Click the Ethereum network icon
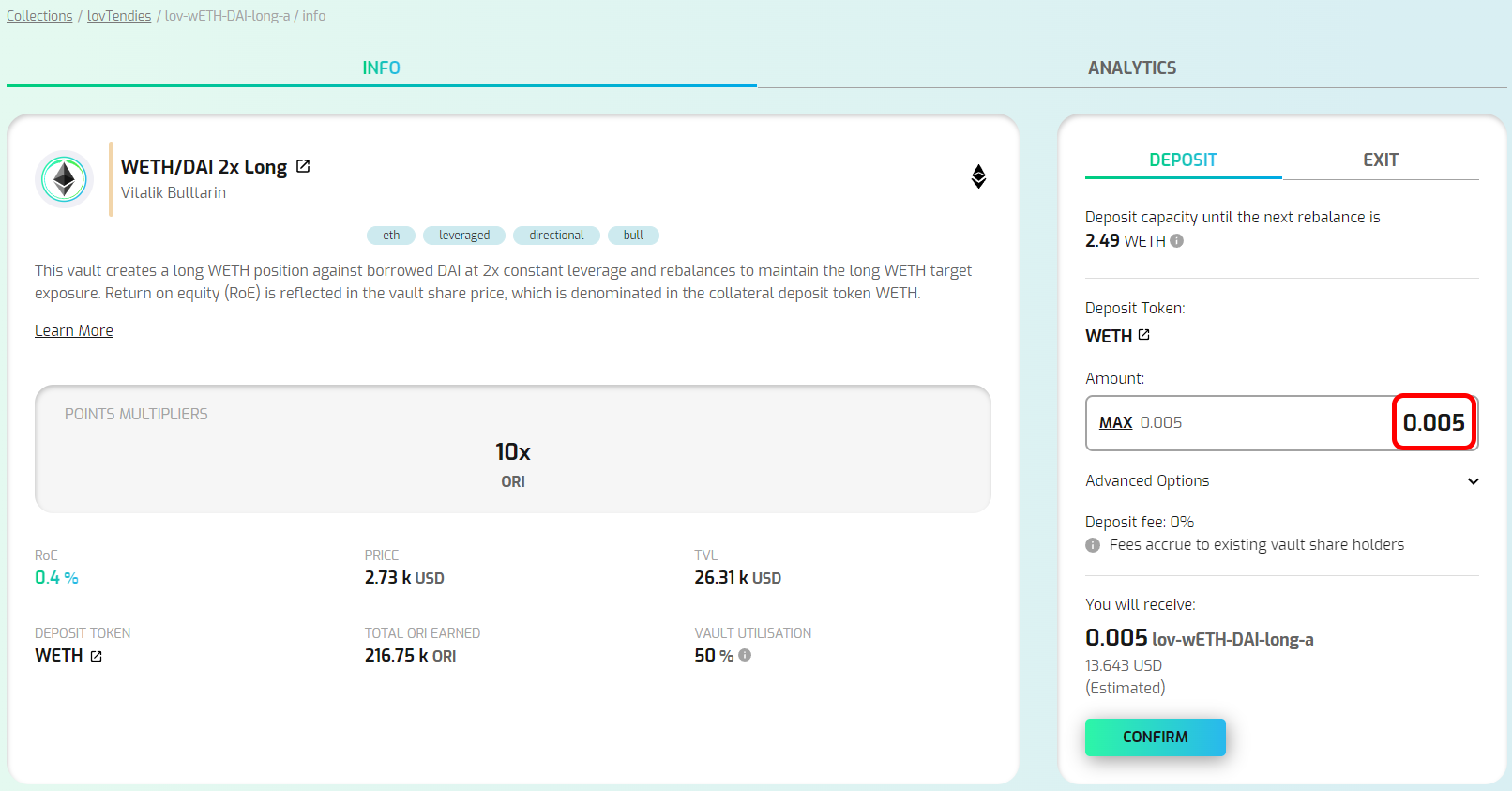Image resolution: width=1512 pixels, height=791 pixels. 978,176
